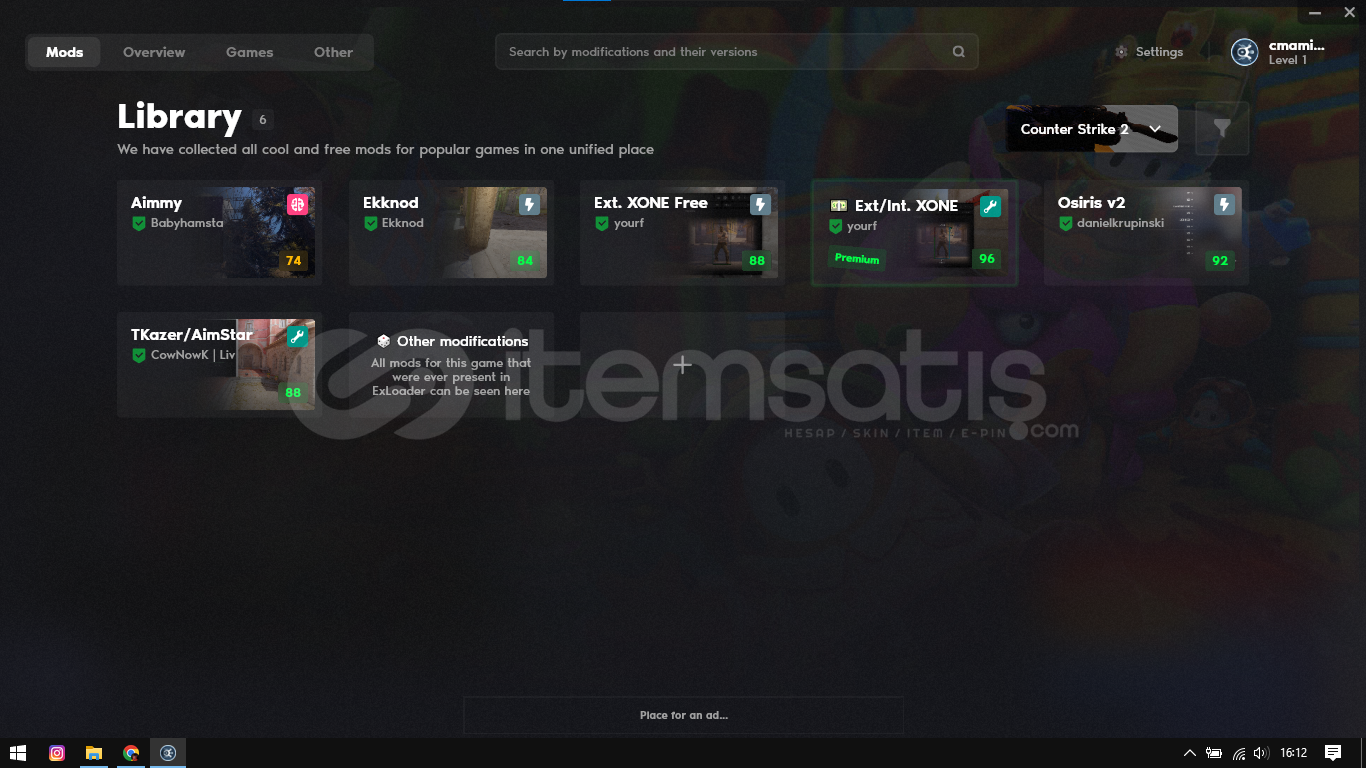The image size is (1366, 768).
Task: Open the Osiris v2 mod card
Action: 1146,233
